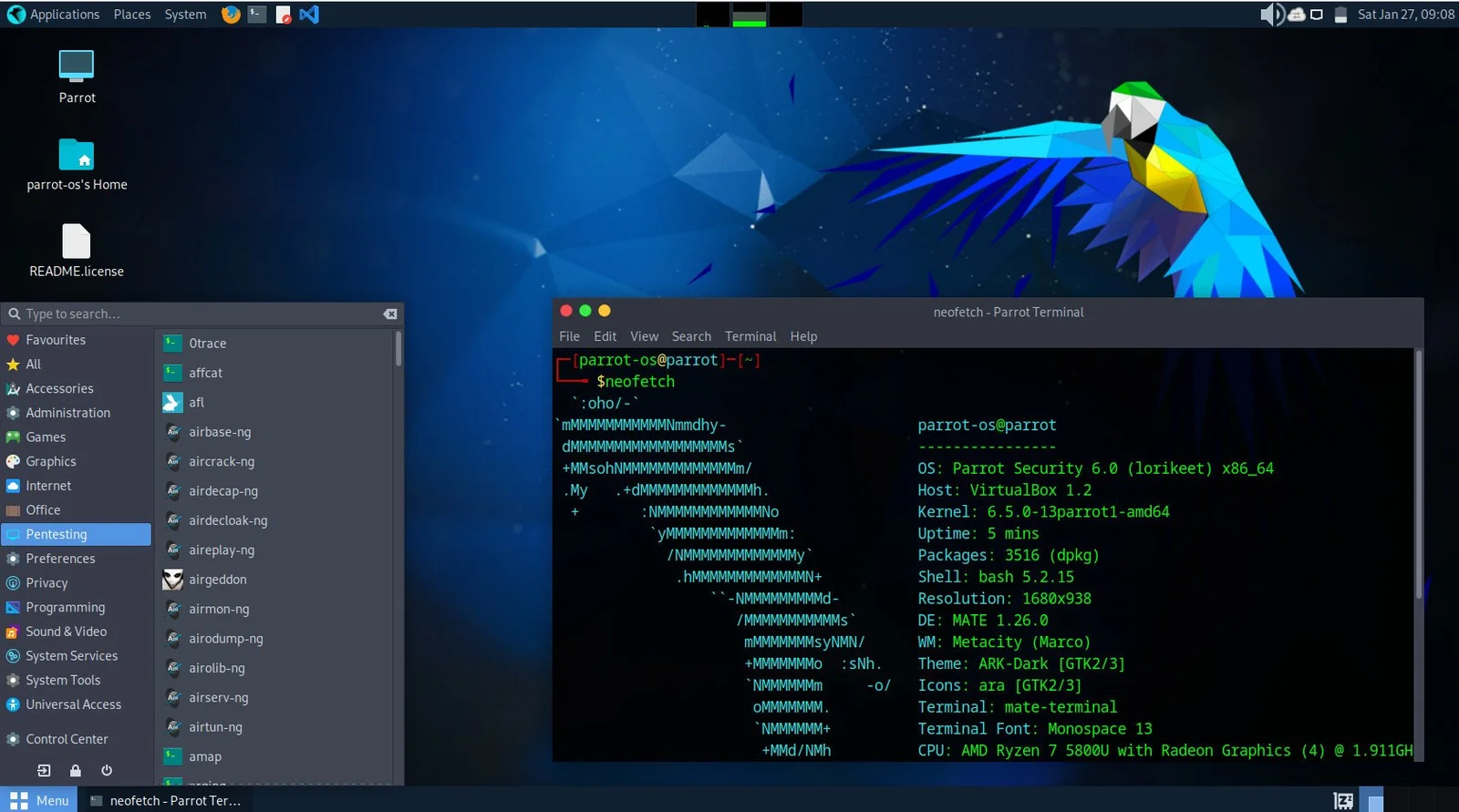The image size is (1459, 812).
Task: Open the terminal's Edit menu
Action: [605, 336]
